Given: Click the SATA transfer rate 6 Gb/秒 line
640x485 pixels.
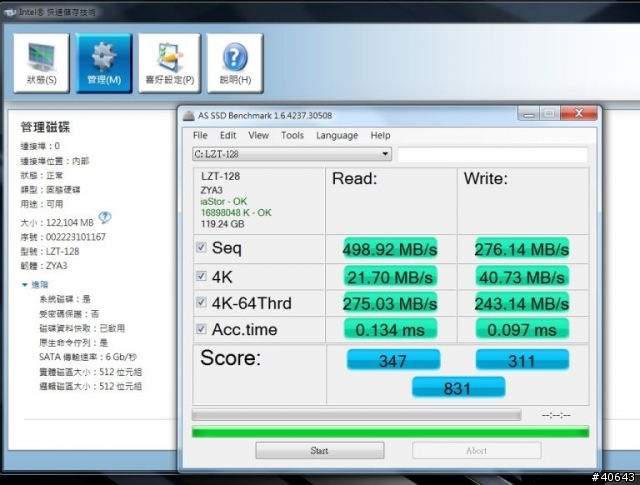Looking at the screenshot, I should click(x=88, y=357).
